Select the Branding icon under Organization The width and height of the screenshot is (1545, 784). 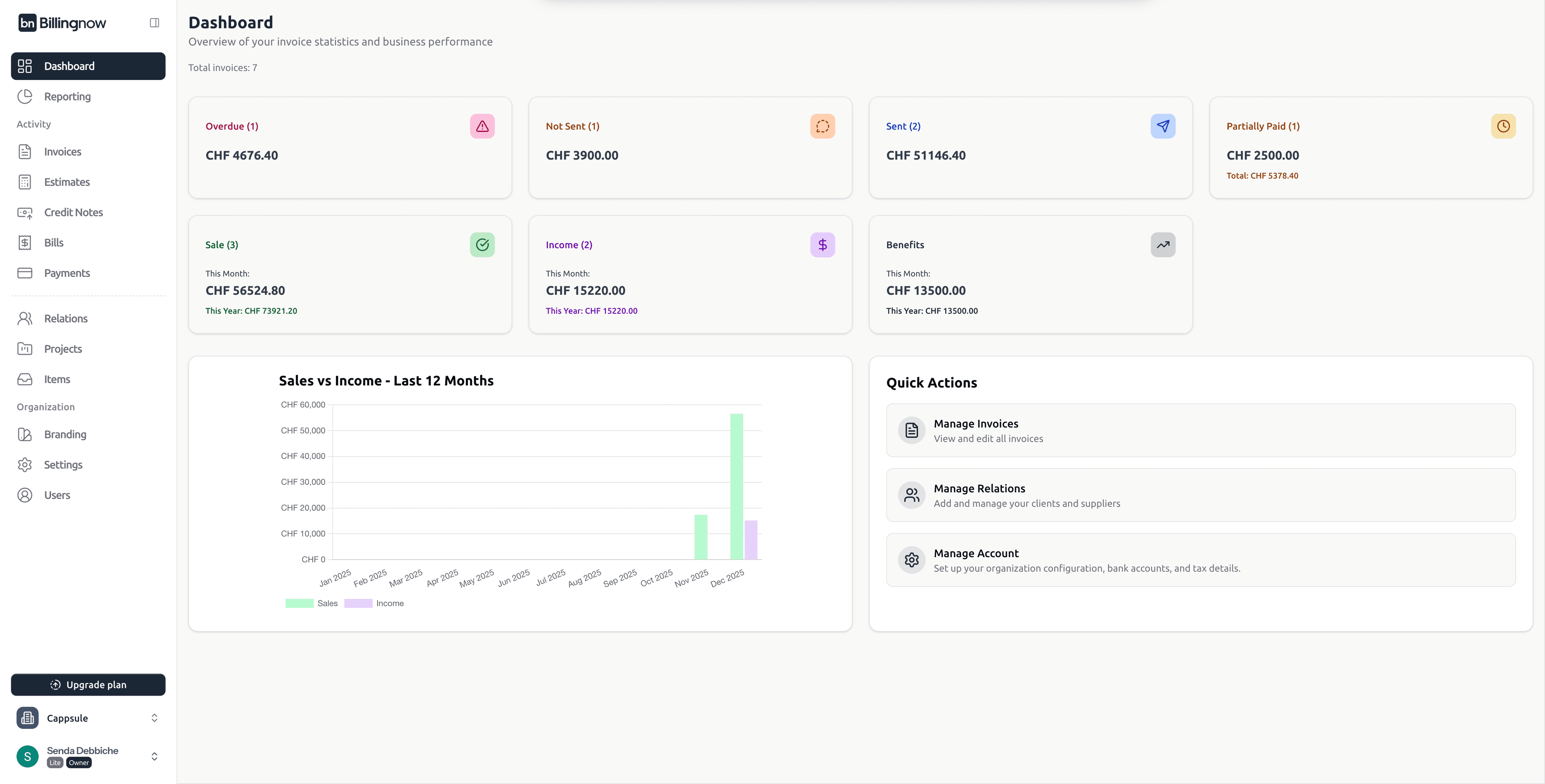(25, 434)
